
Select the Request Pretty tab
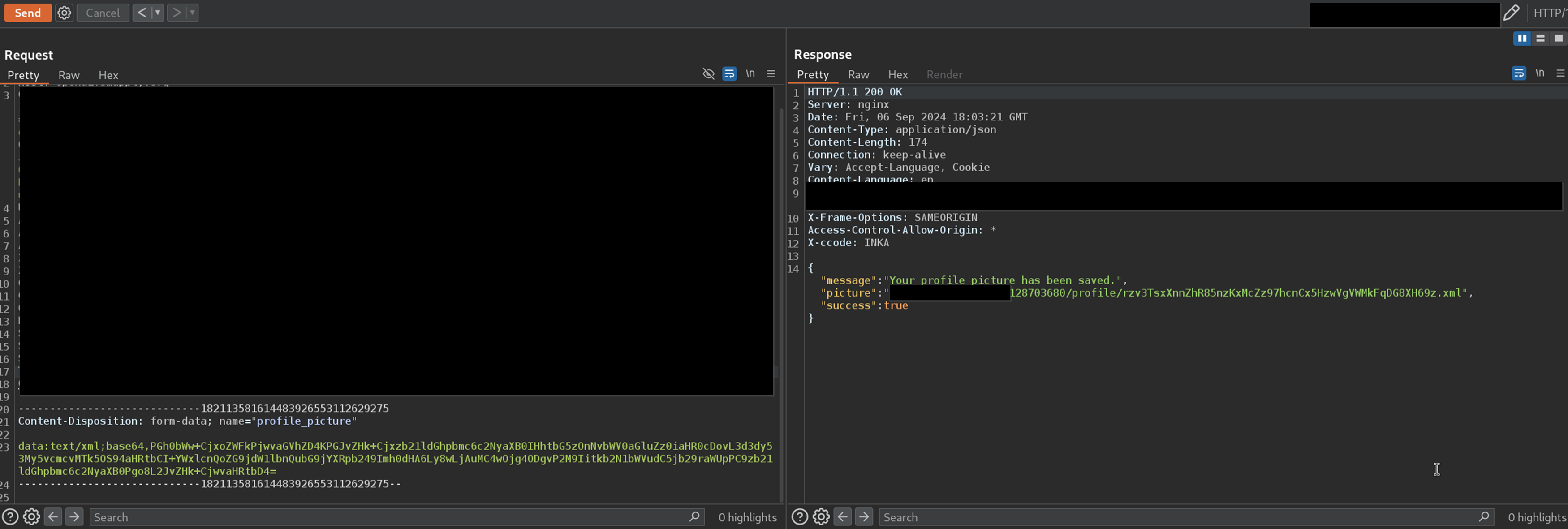23,75
